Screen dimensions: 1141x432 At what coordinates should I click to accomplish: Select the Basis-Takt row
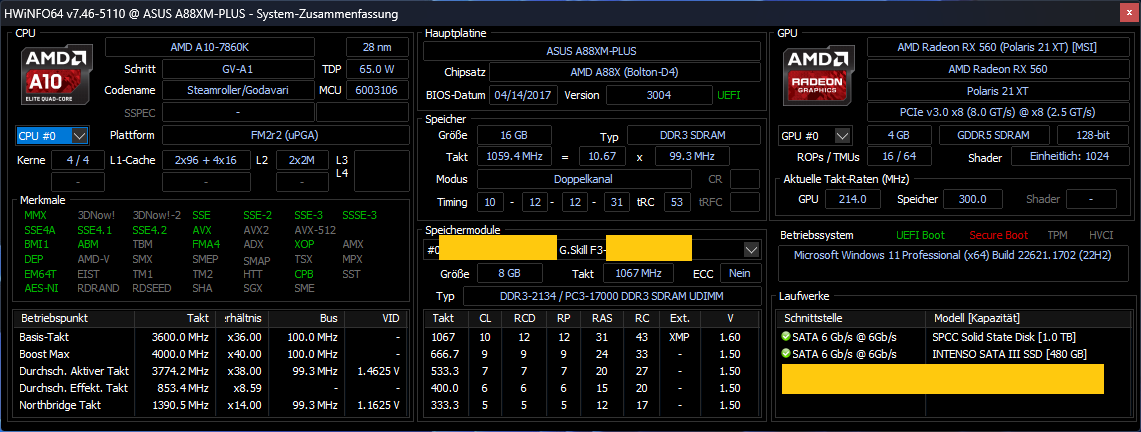[211, 337]
